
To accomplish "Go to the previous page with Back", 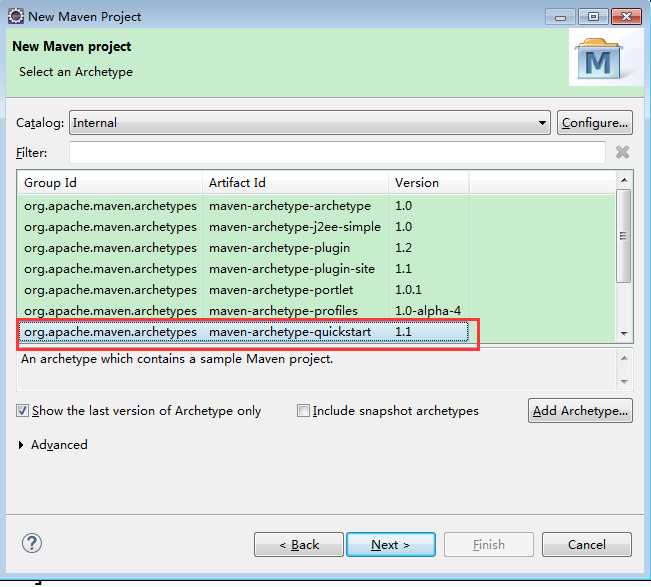I will tap(299, 545).
